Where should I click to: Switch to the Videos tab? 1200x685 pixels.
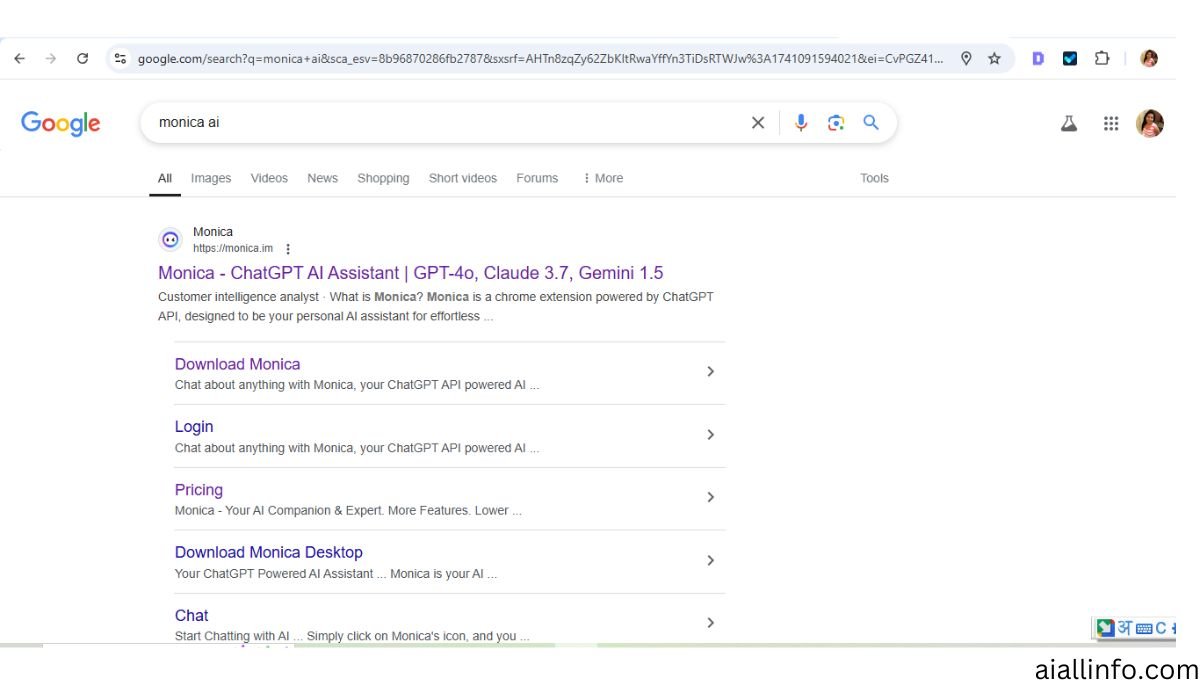pyautogui.click(x=269, y=178)
